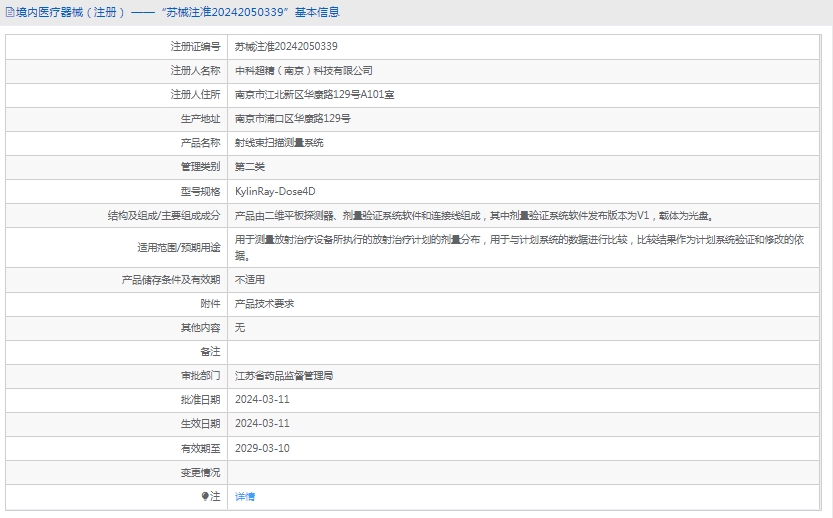Open the 详情 link in the last row
Screen dimensions: 833x518
pos(245,497)
